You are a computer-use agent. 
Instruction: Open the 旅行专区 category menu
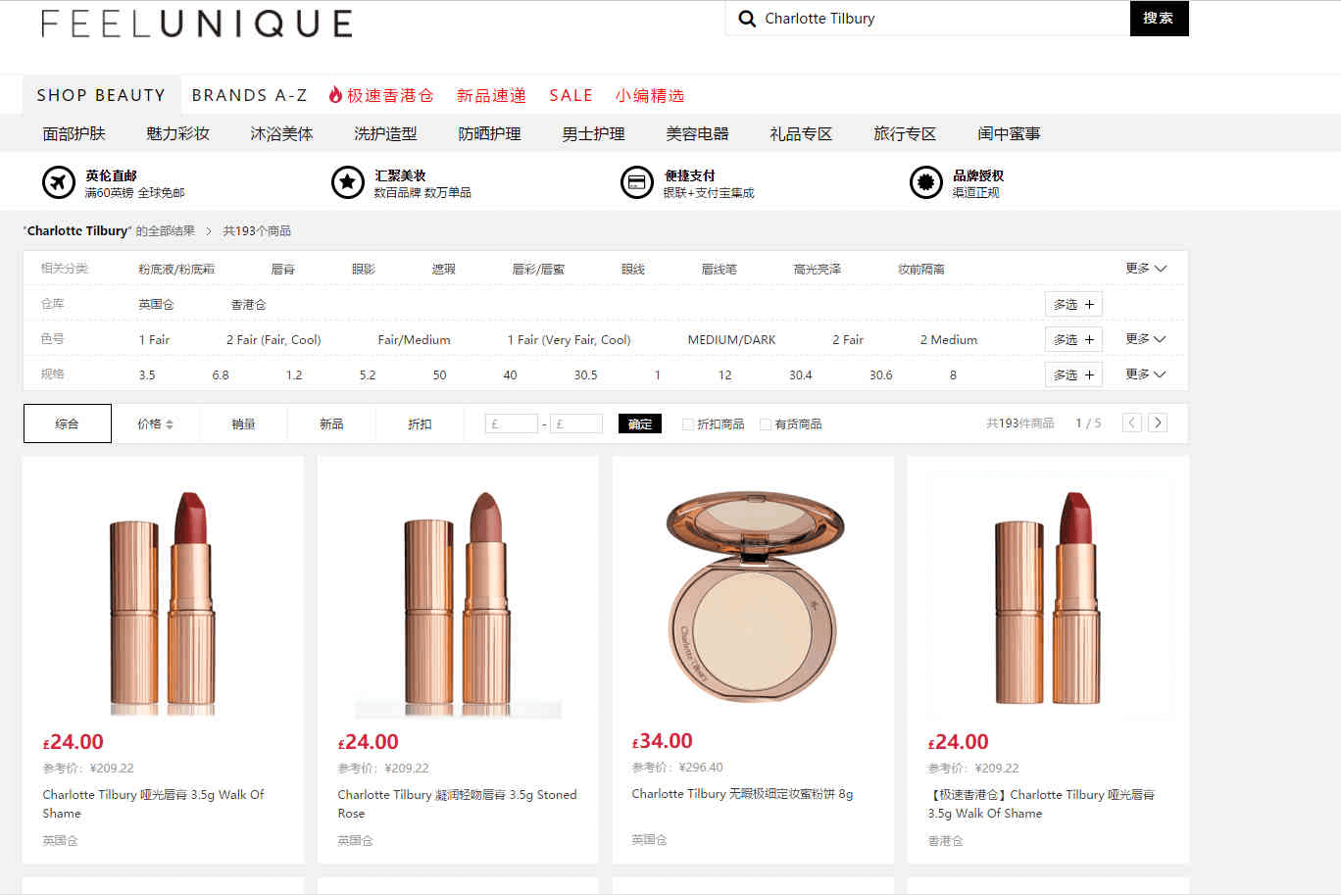[x=905, y=133]
